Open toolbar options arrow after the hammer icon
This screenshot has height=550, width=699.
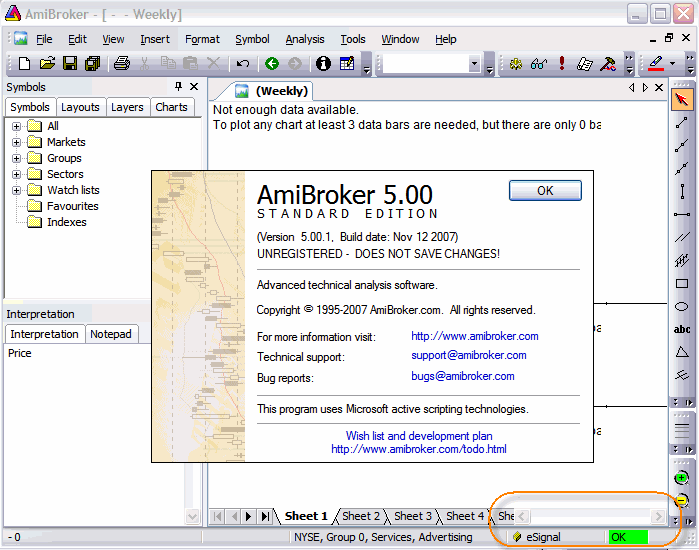(x=629, y=64)
